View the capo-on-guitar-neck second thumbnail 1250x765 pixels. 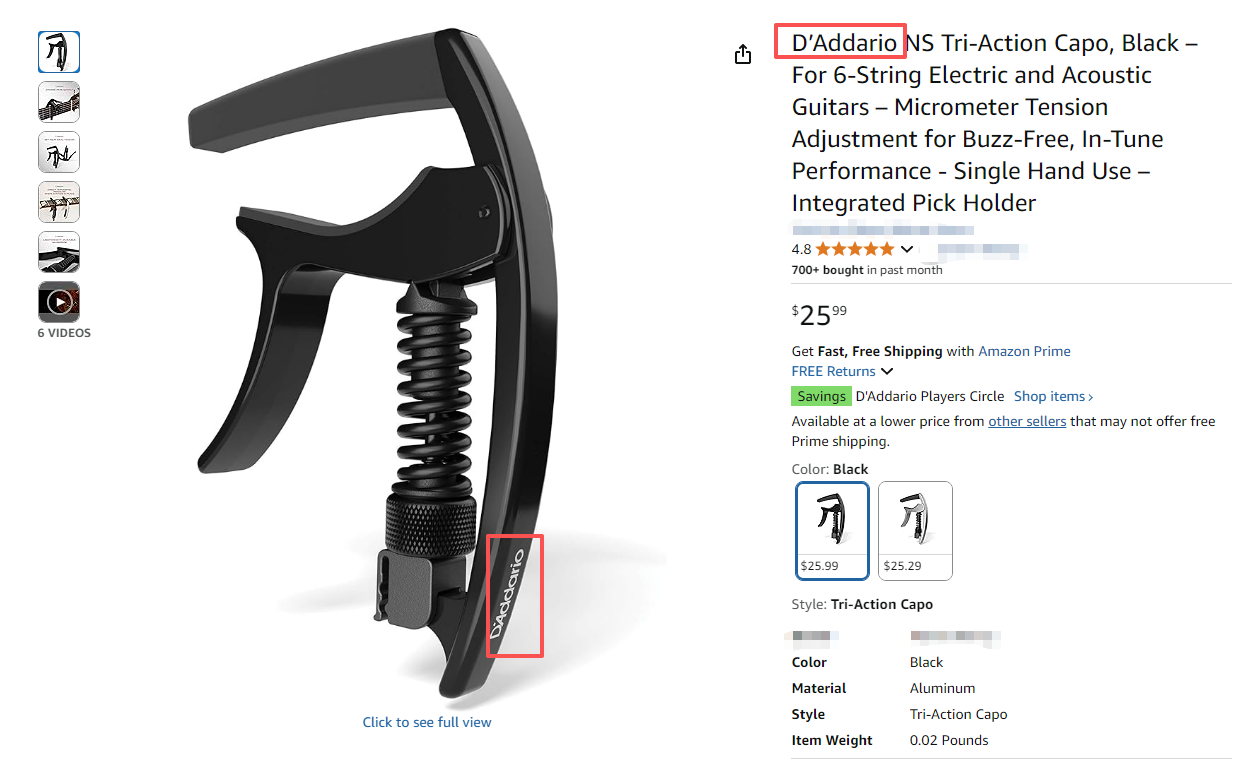tap(59, 102)
